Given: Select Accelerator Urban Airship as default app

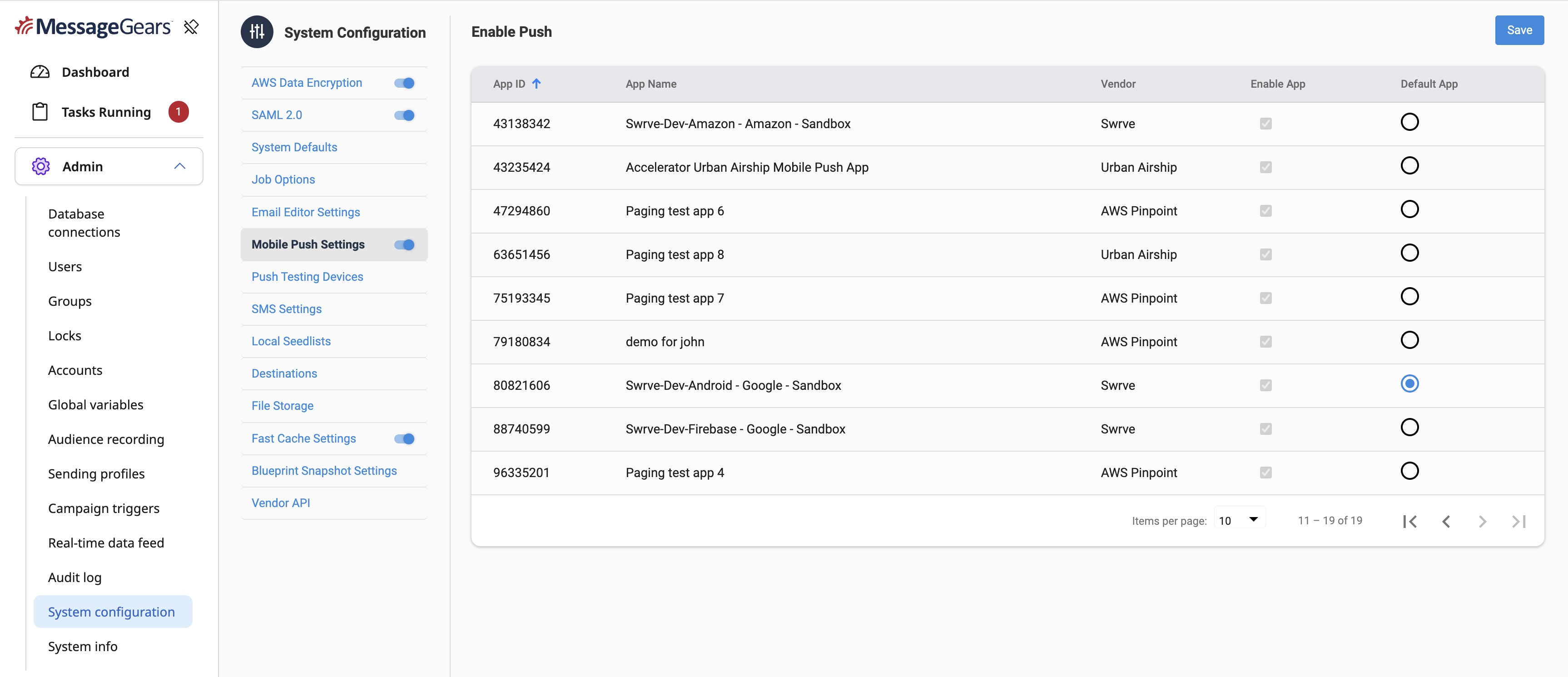Looking at the screenshot, I should (x=1409, y=165).
